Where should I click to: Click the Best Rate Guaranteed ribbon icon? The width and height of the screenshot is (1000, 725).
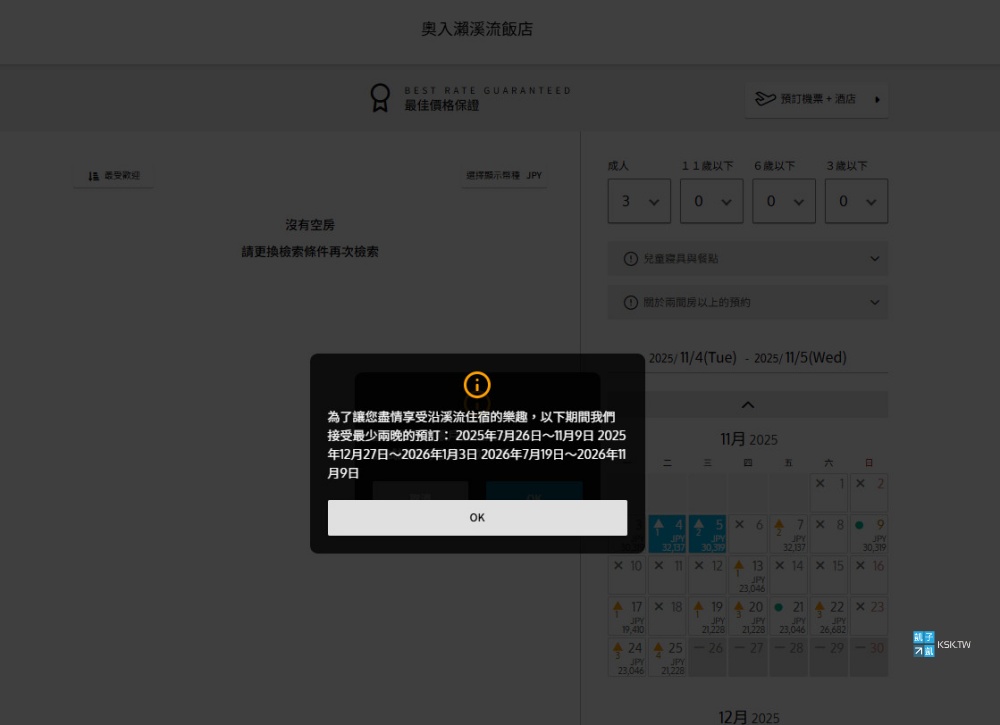point(380,97)
